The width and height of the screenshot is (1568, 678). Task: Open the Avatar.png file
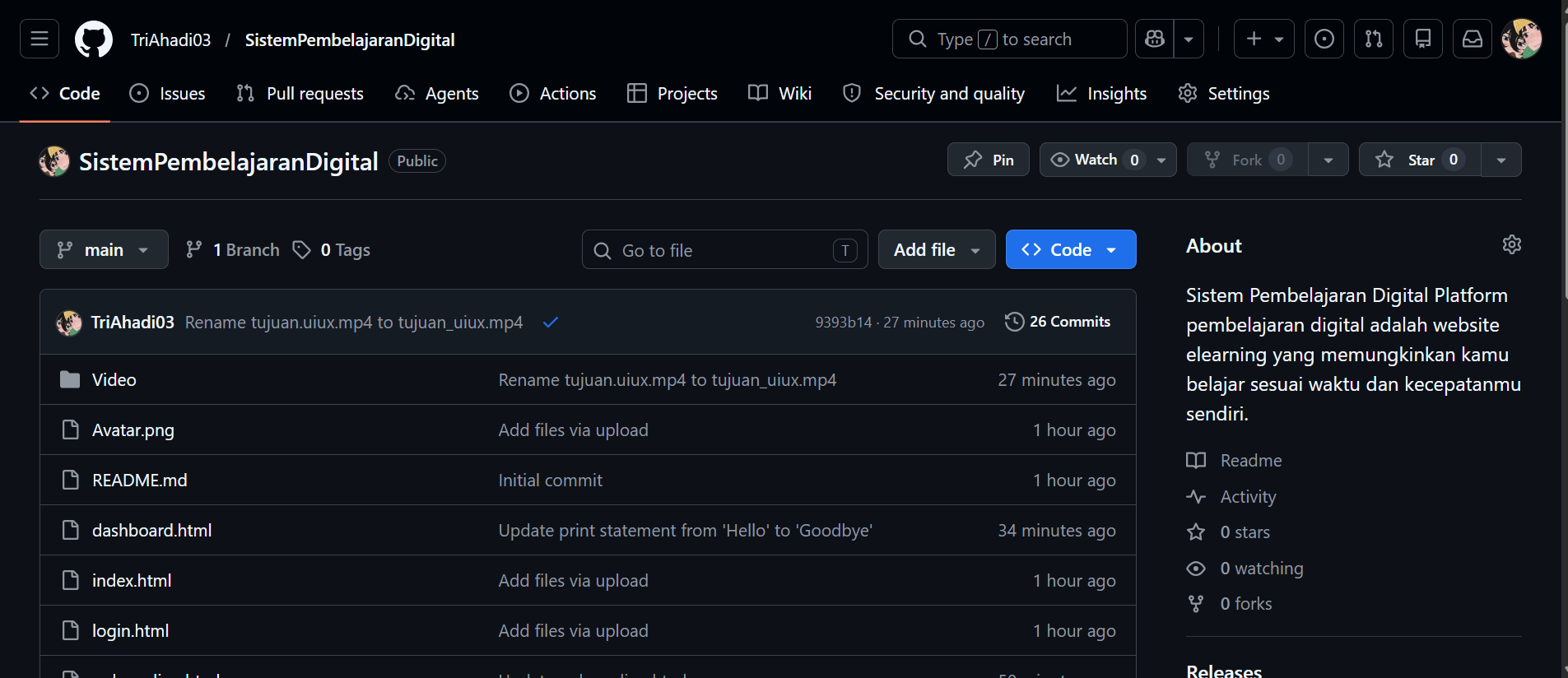pyautogui.click(x=133, y=430)
